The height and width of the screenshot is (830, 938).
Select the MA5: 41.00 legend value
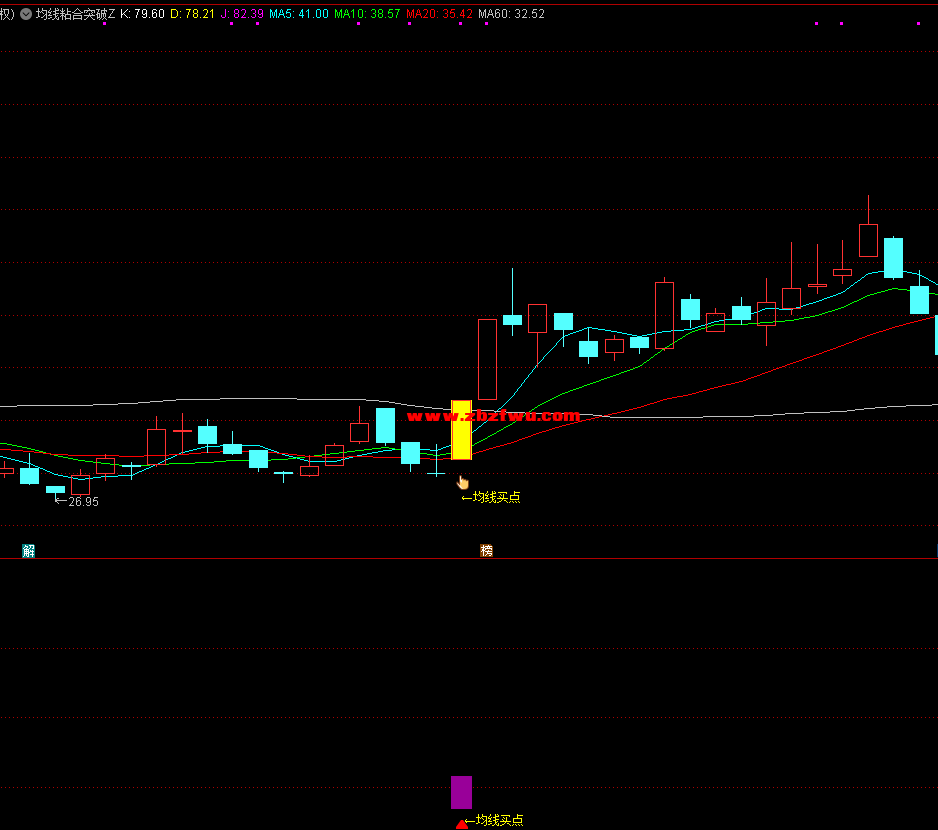tap(298, 14)
